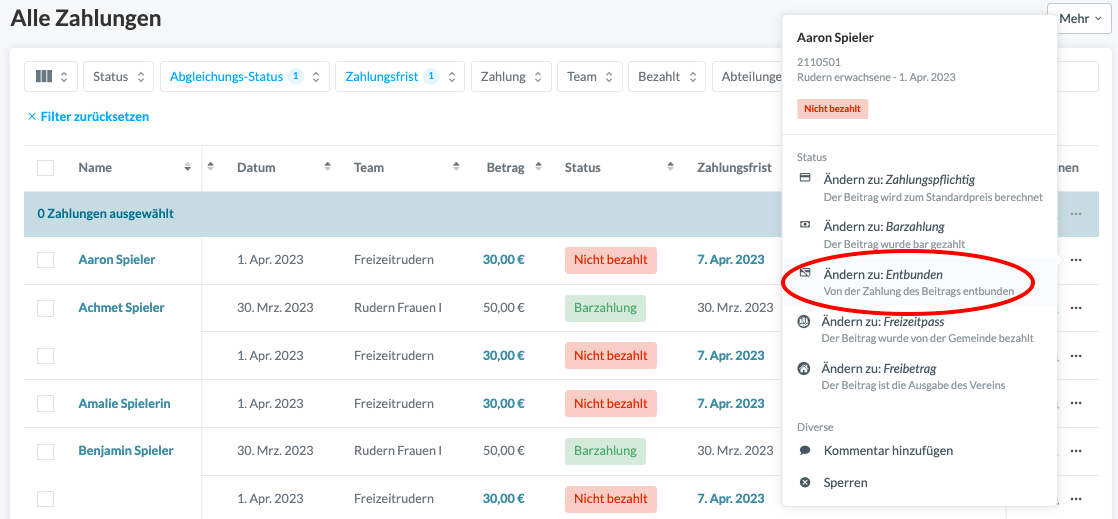This screenshot has width=1118, height=519.
Task: Open the Status filter dropdown
Action: pos(118,77)
